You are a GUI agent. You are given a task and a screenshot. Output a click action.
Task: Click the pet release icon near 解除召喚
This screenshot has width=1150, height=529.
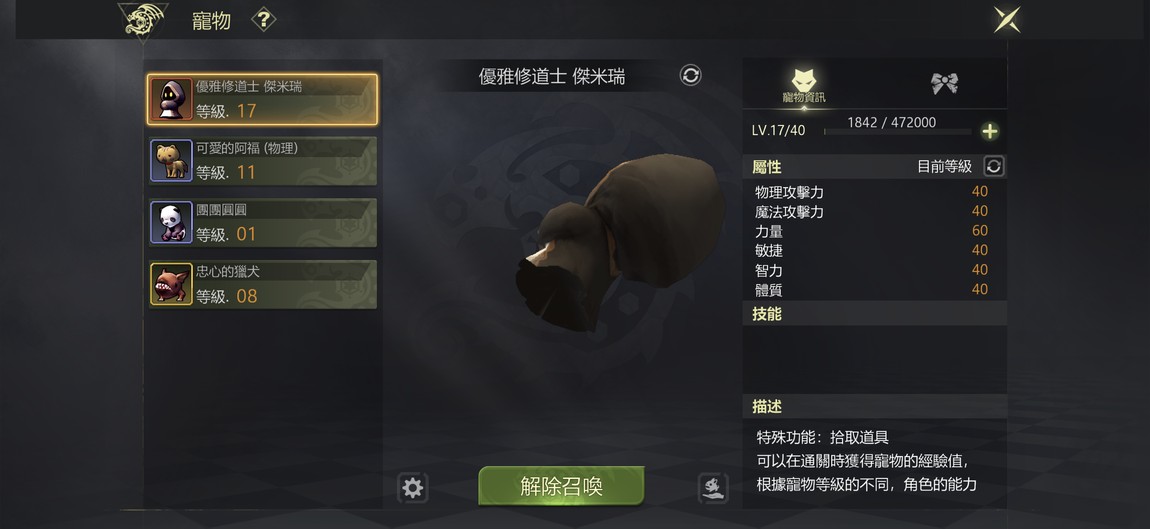[713, 487]
